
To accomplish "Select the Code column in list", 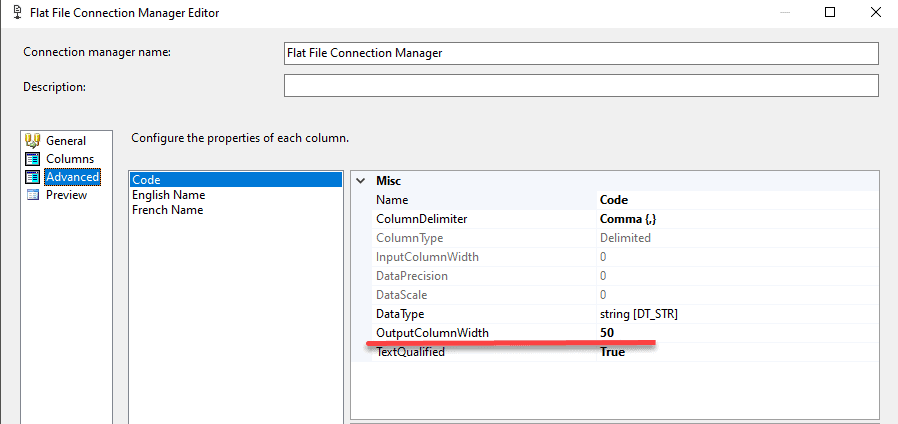I will 147,180.
